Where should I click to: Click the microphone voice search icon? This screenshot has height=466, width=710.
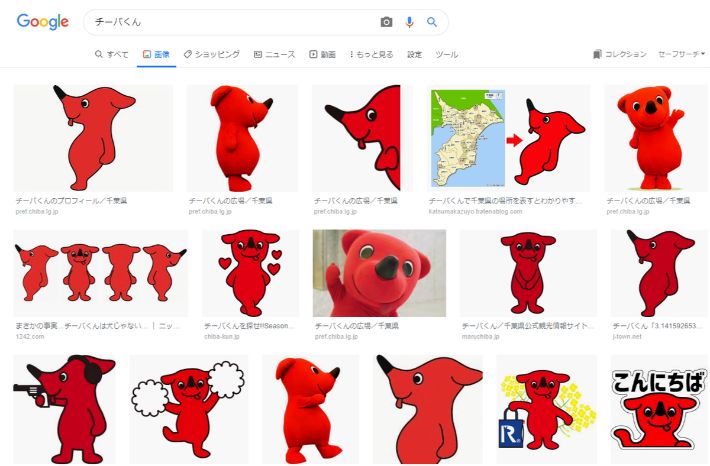point(409,22)
